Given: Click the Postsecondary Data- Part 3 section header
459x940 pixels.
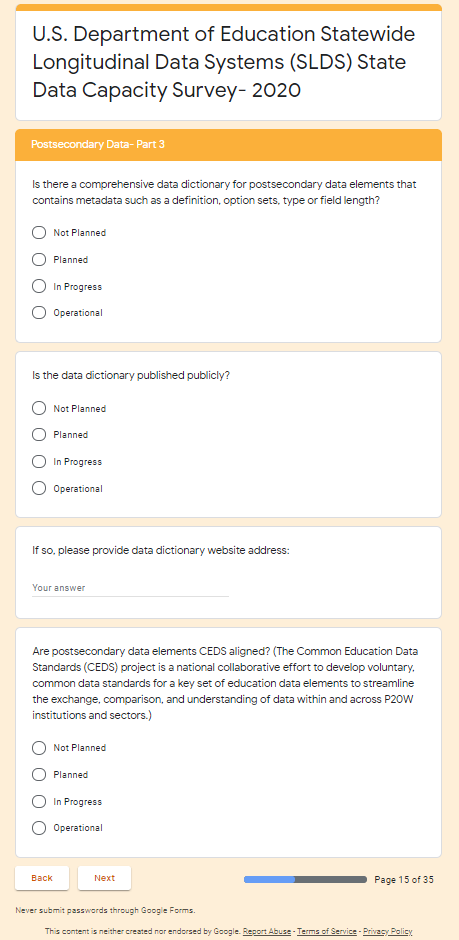Looking at the screenshot, I should pos(228,144).
